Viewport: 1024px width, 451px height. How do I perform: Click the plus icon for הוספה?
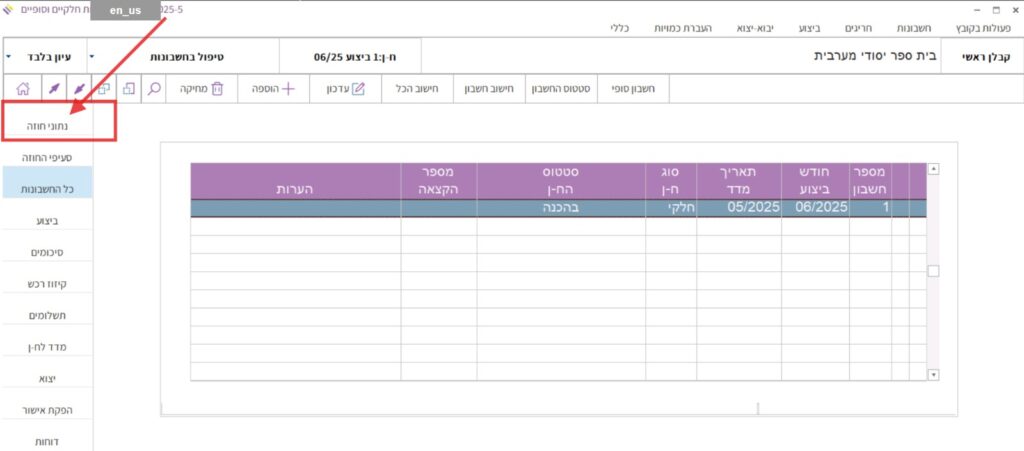[289, 89]
